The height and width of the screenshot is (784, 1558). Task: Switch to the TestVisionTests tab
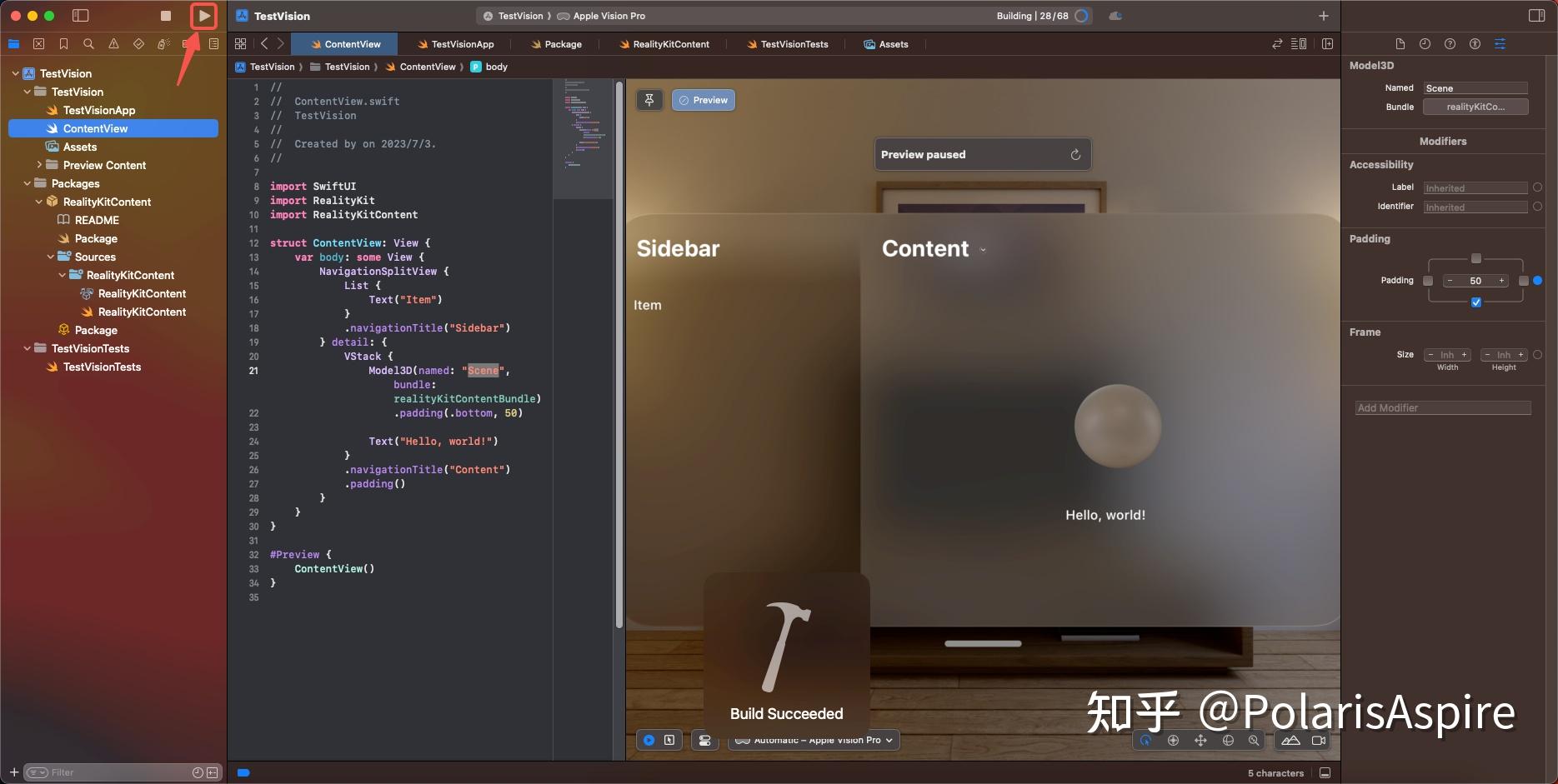[x=788, y=44]
